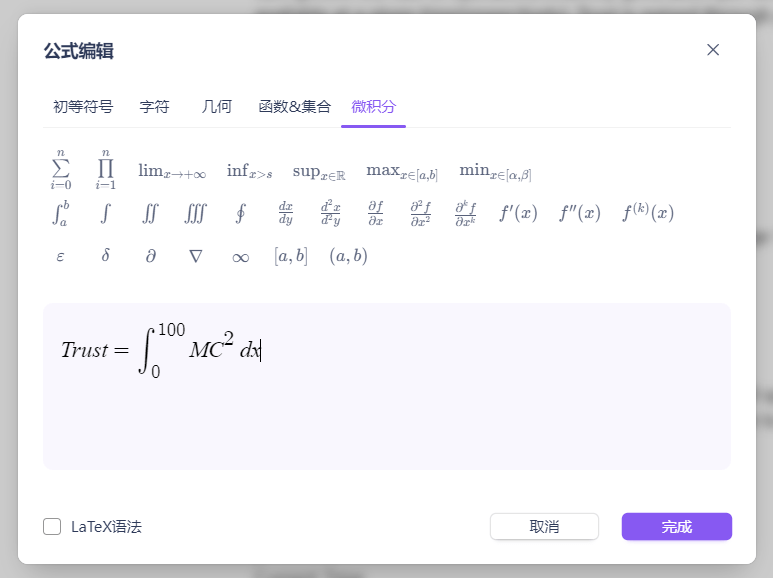Insert the nabla gradient symbol

coord(196,256)
